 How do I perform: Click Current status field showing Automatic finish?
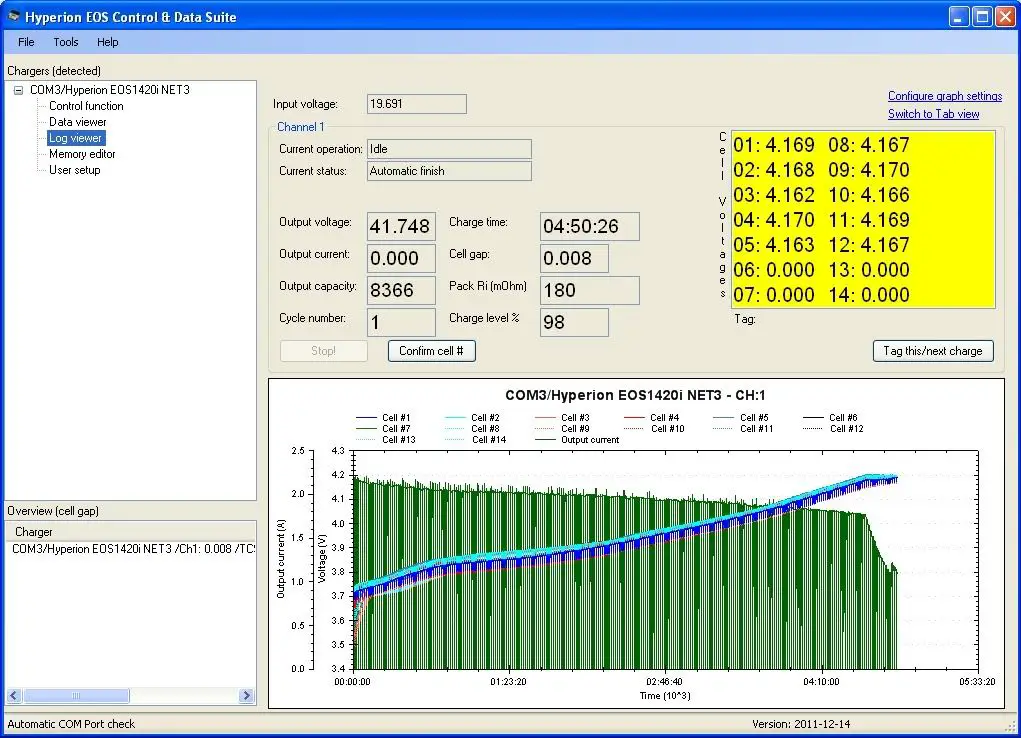(449, 171)
